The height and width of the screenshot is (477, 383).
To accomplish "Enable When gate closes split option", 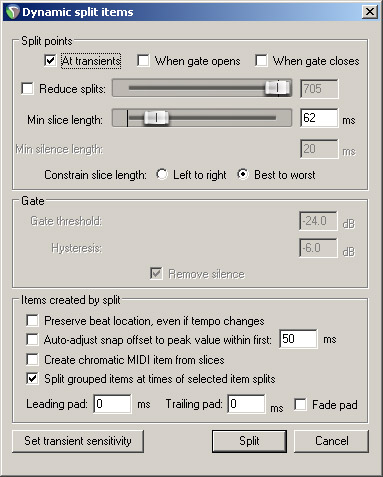I will (x=261, y=61).
